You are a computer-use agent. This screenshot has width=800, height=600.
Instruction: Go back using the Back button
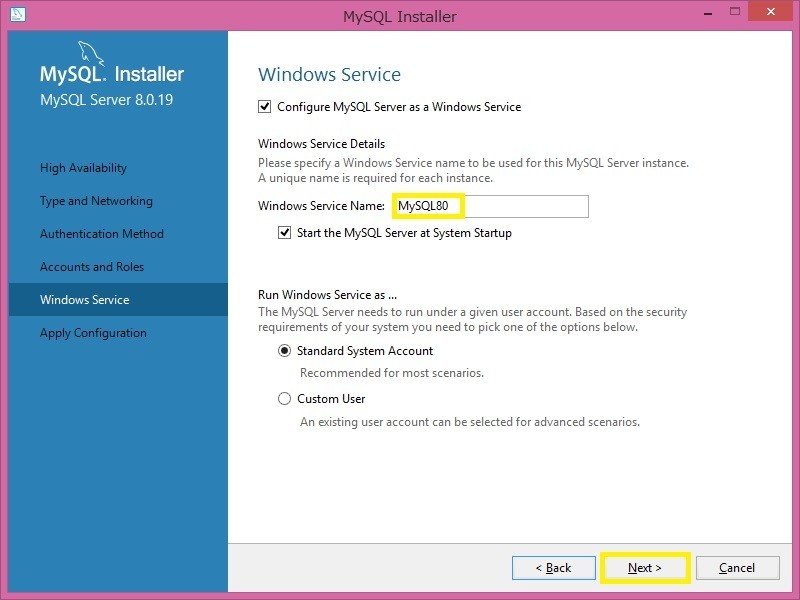click(x=554, y=567)
